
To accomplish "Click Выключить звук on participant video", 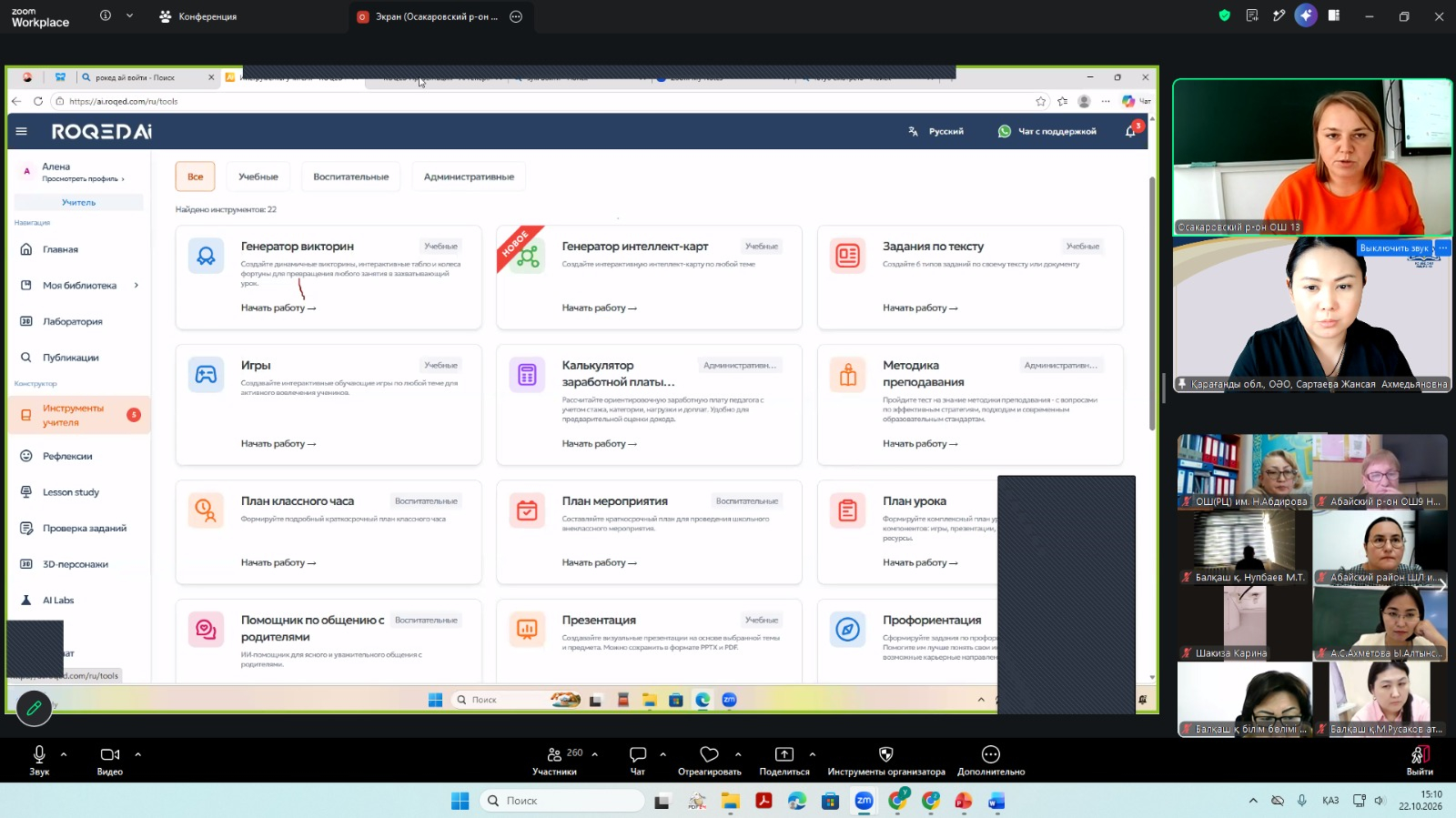I will click(1394, 247).
